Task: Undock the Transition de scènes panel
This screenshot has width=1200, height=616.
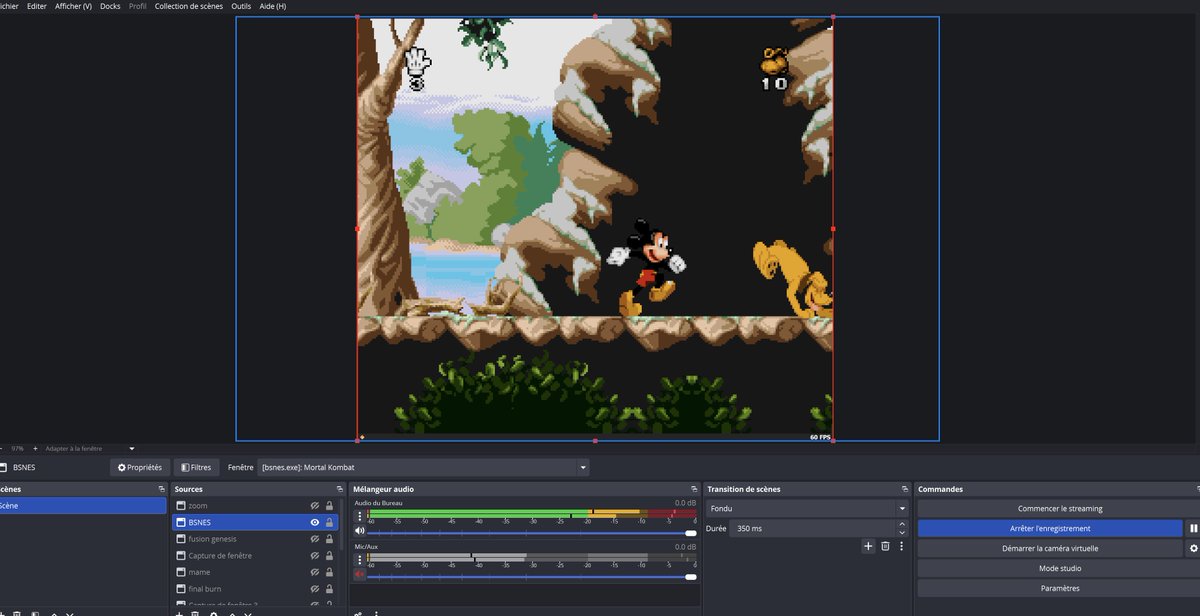Action: 905,489
